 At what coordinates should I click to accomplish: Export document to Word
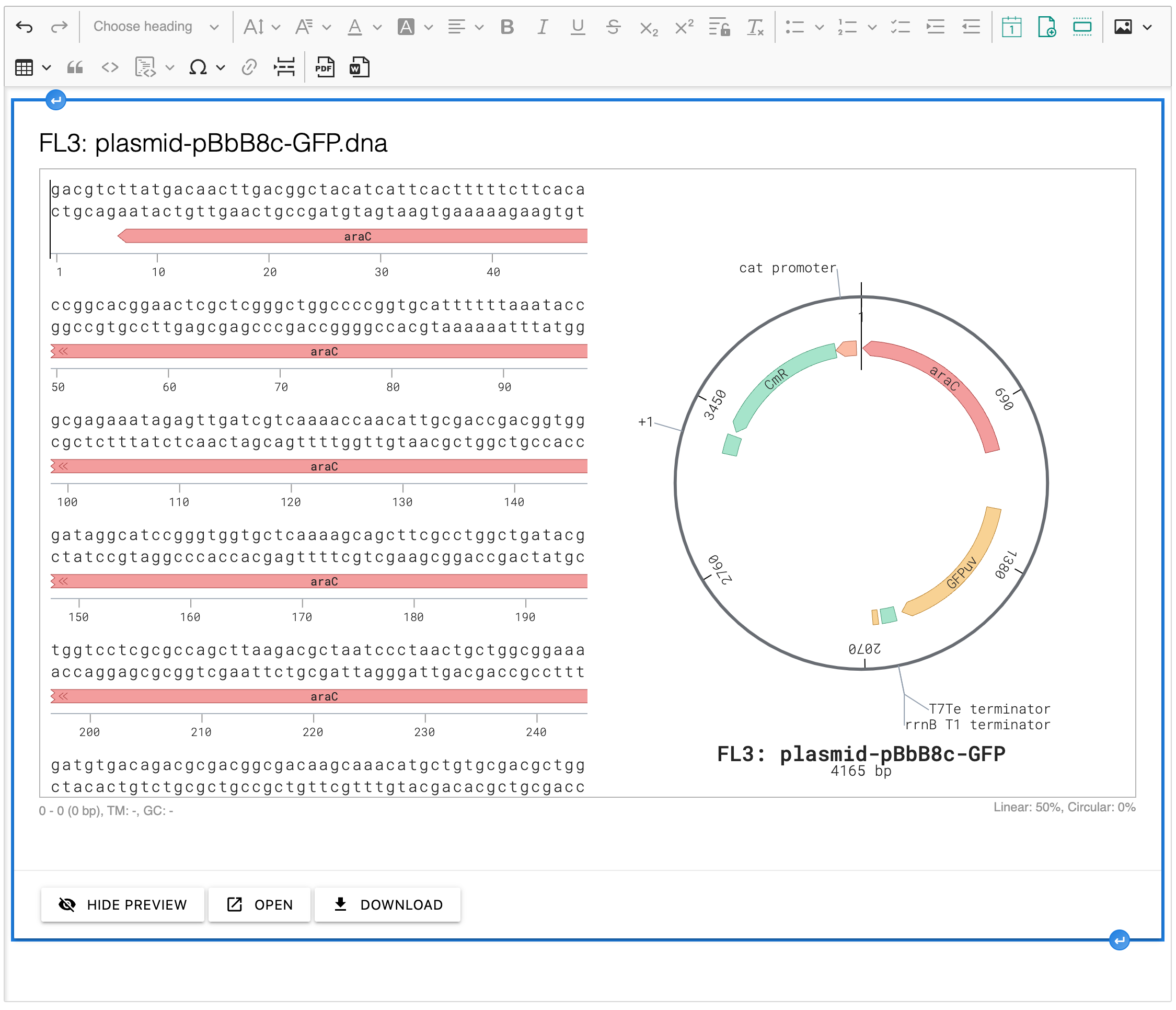pos(360,67)
